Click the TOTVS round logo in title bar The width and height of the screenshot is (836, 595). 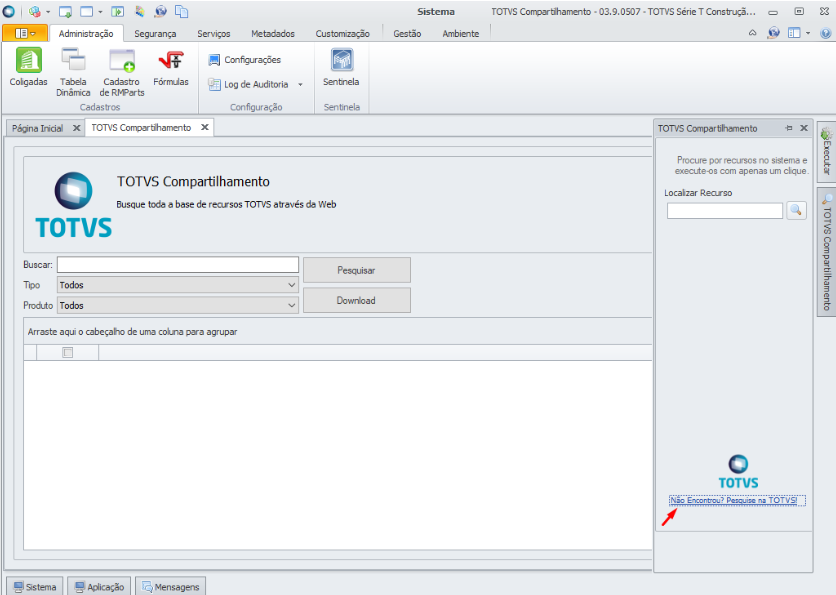(9, 11)
